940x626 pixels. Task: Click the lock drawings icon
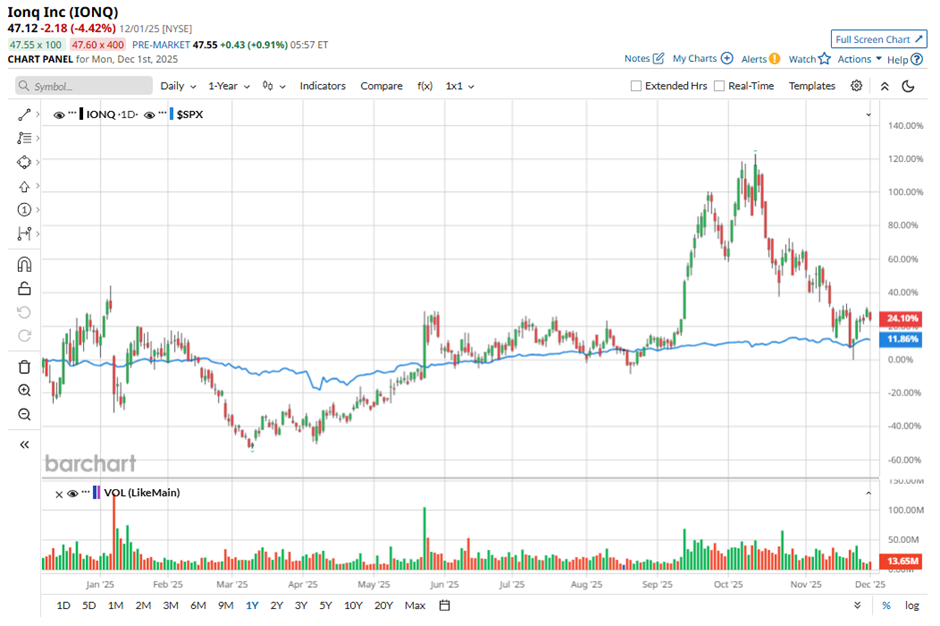[x=24, y=288]
